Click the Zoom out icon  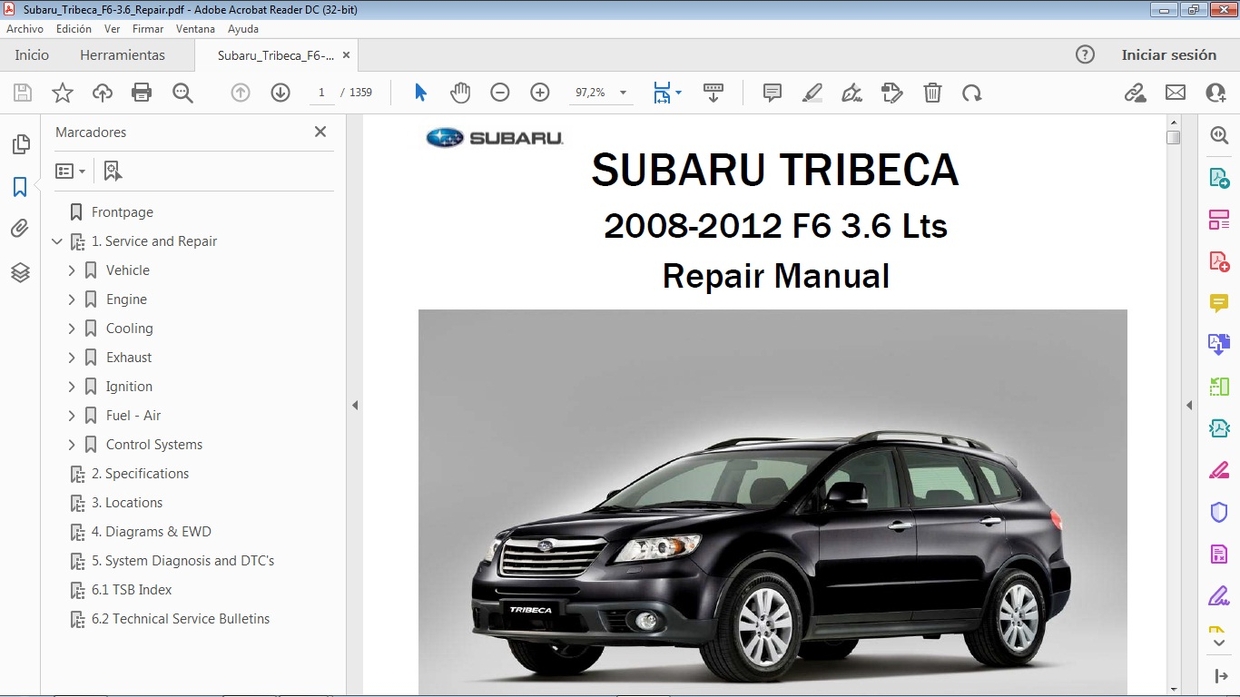point(499,92)
